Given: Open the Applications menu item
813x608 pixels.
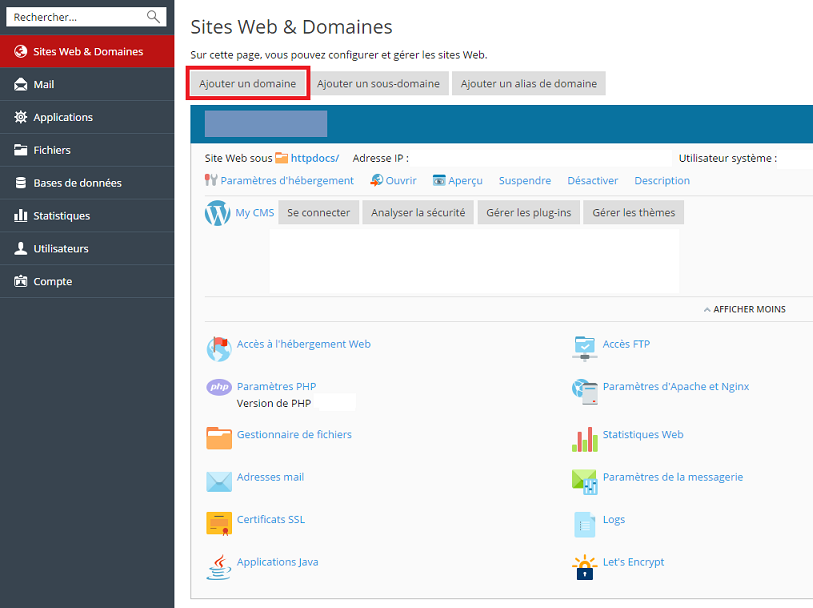Looking at the screenshot, I should [x=87, y=117].
